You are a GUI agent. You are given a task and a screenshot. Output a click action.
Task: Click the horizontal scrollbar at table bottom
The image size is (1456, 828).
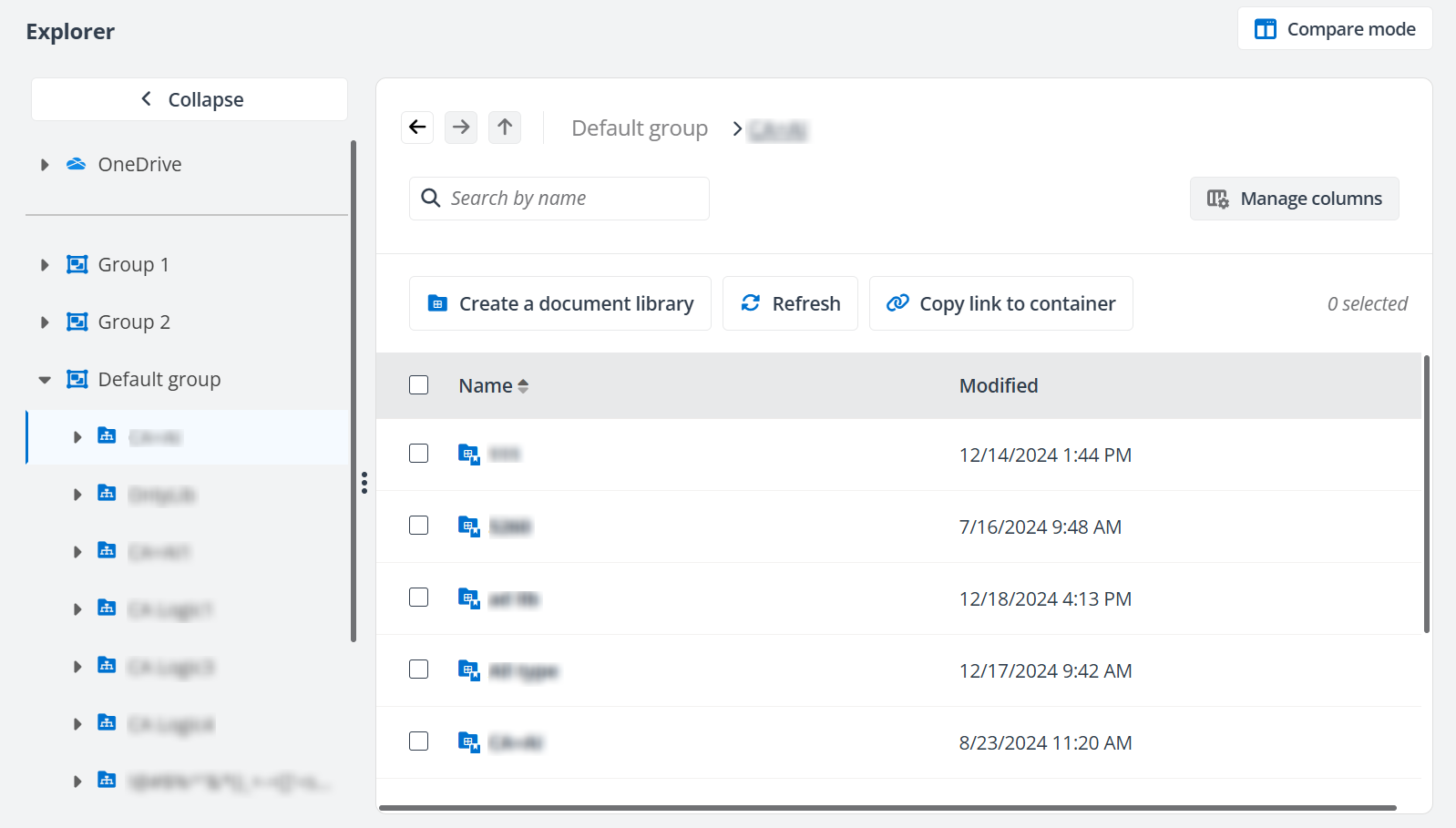coord(887,807)
